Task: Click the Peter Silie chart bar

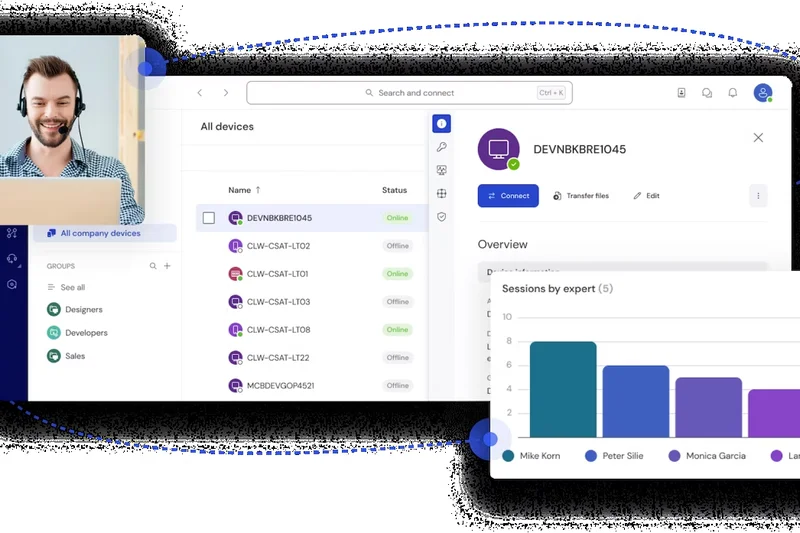Action: 636,401
